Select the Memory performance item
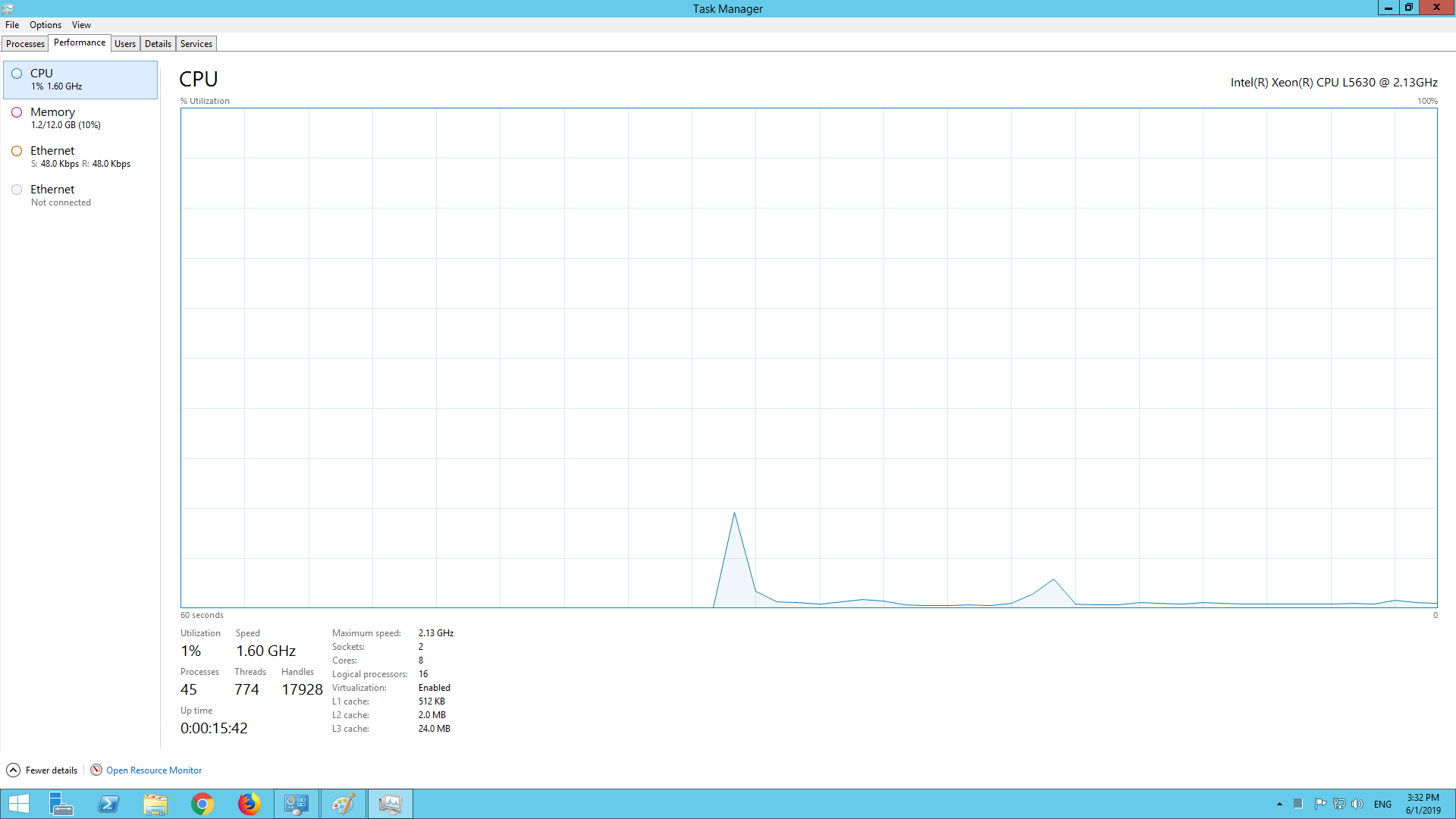The height and width of the screenshot is (819, 1456). (80, 118)
